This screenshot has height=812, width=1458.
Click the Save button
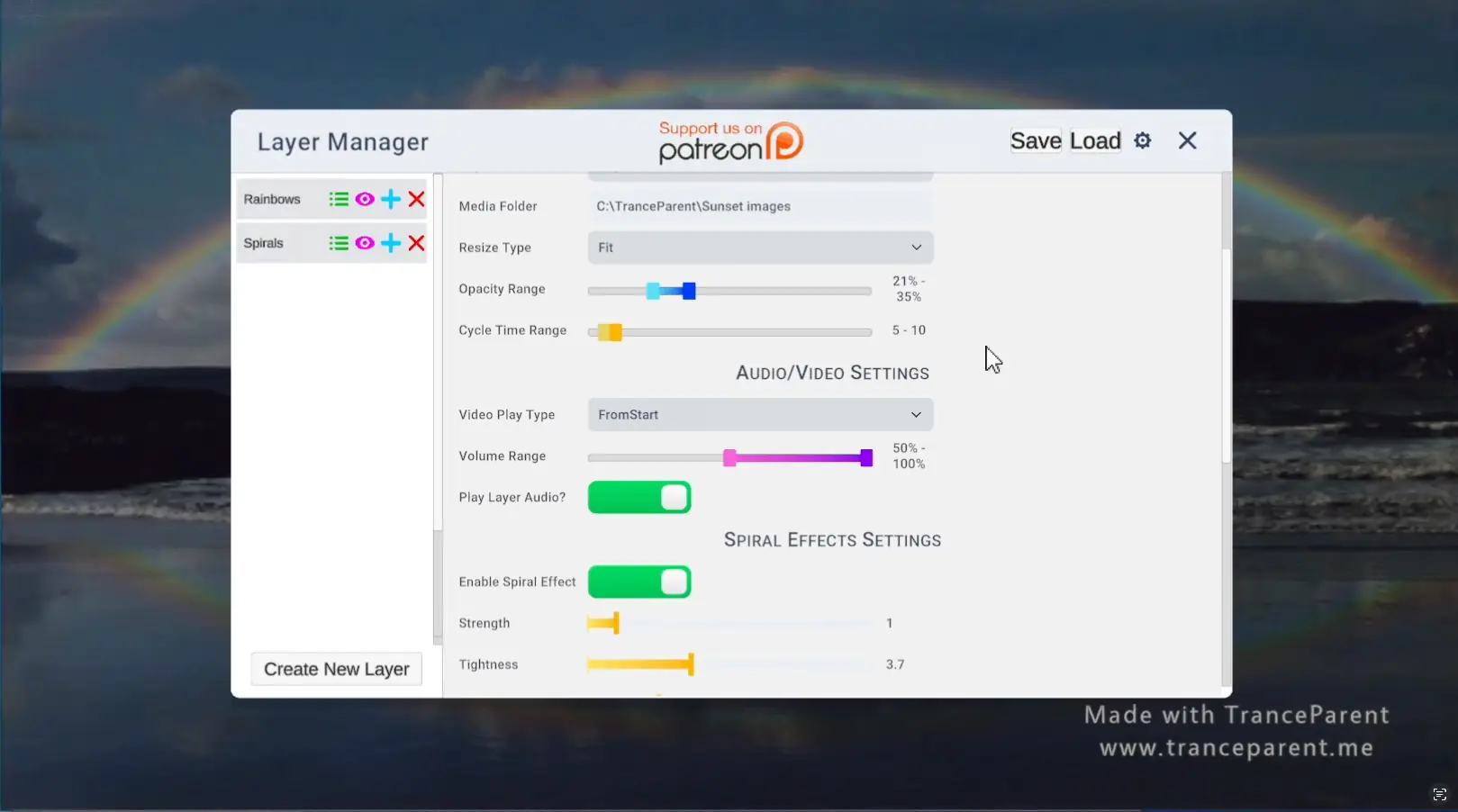[1036, 141]
